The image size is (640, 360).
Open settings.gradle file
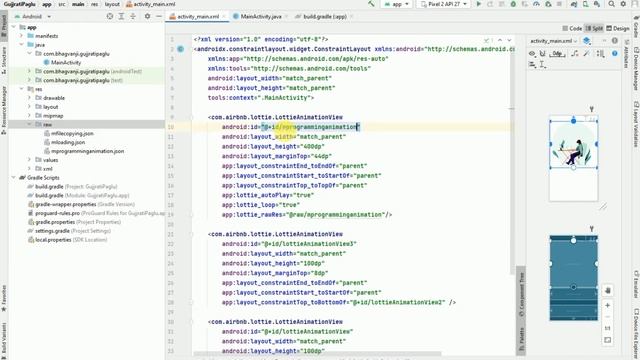point(52,231)
